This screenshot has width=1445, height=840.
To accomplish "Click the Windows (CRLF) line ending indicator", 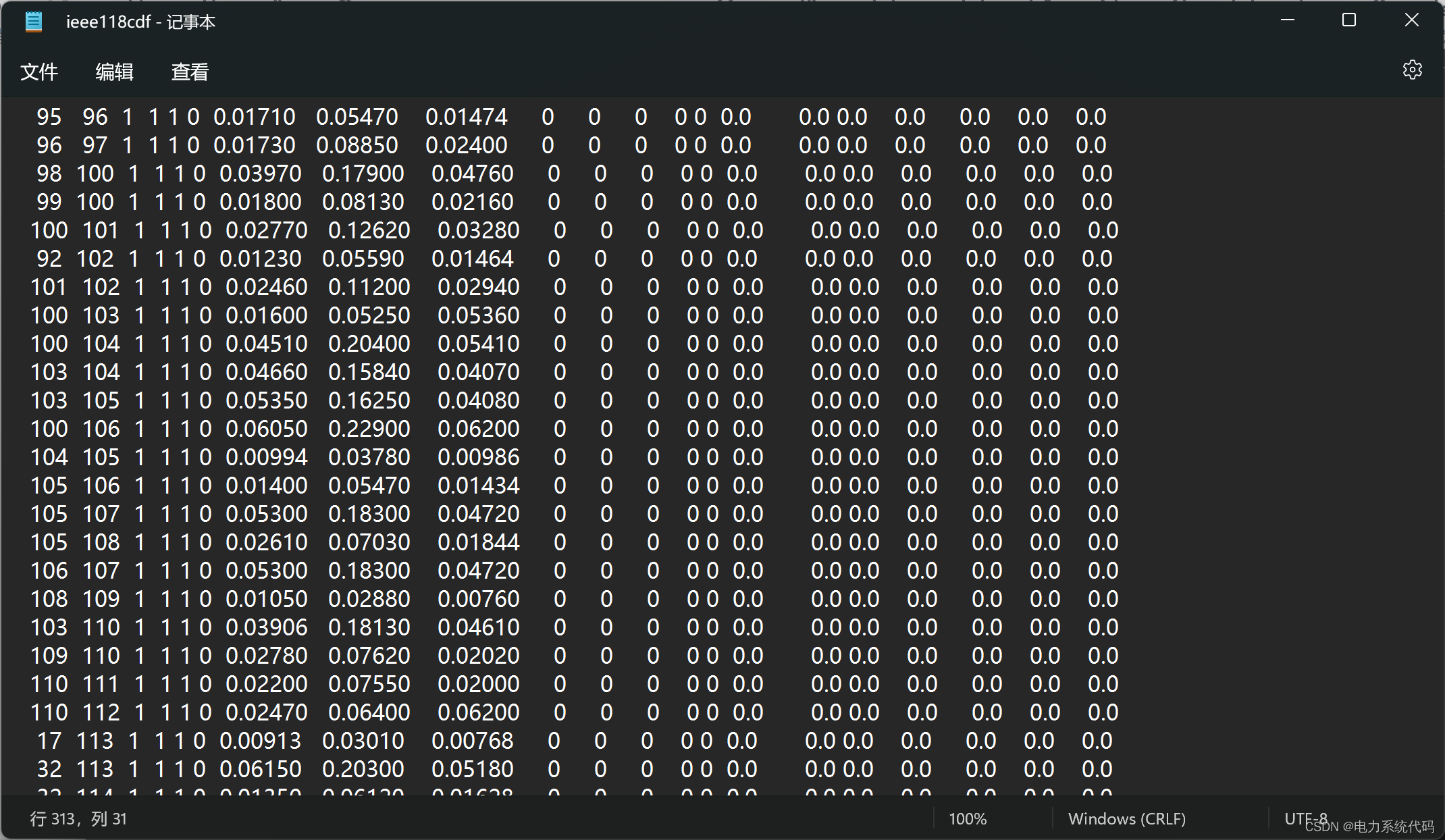I will [1126, 818].
